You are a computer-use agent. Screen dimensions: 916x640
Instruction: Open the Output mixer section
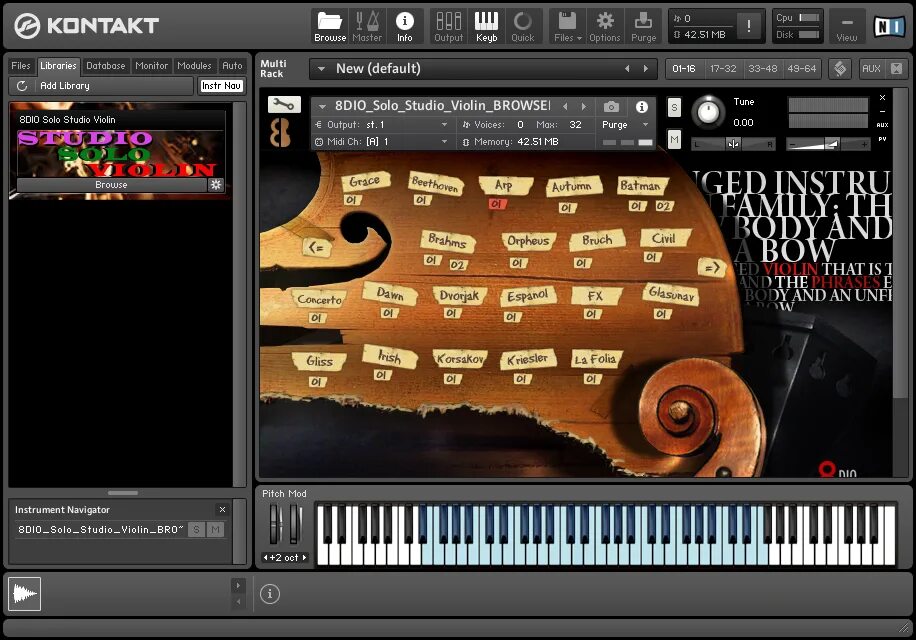click(x=448, y=27)
